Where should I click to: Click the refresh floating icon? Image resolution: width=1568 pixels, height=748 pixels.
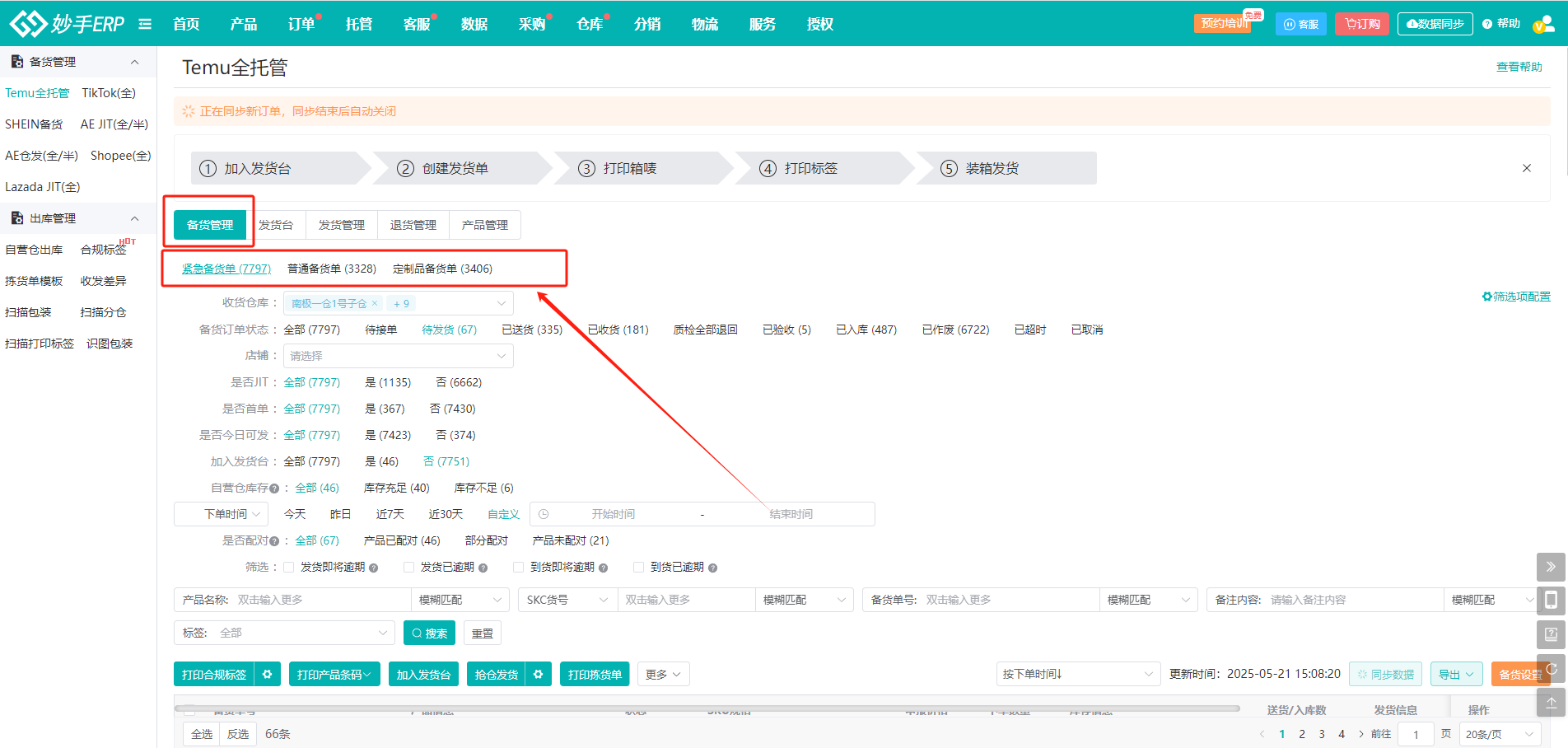(x=1552, y=669)
